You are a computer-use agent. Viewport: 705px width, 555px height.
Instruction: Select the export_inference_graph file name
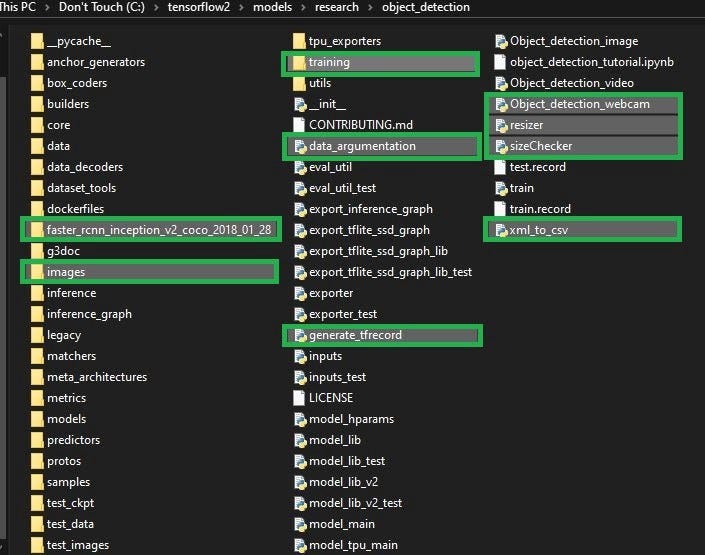(x=371, y=209)
